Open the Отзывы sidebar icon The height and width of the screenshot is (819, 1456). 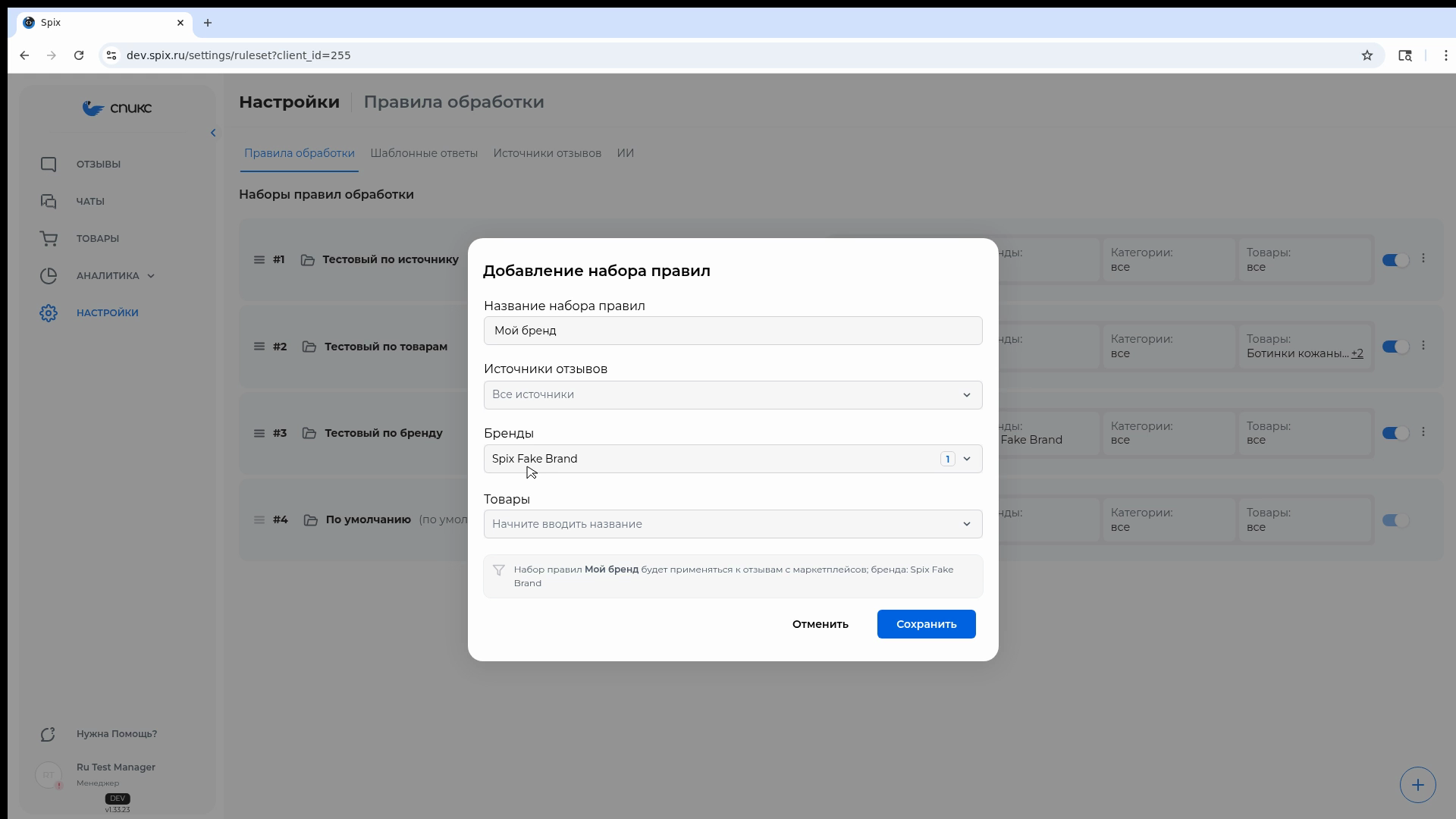pos(49,165)
